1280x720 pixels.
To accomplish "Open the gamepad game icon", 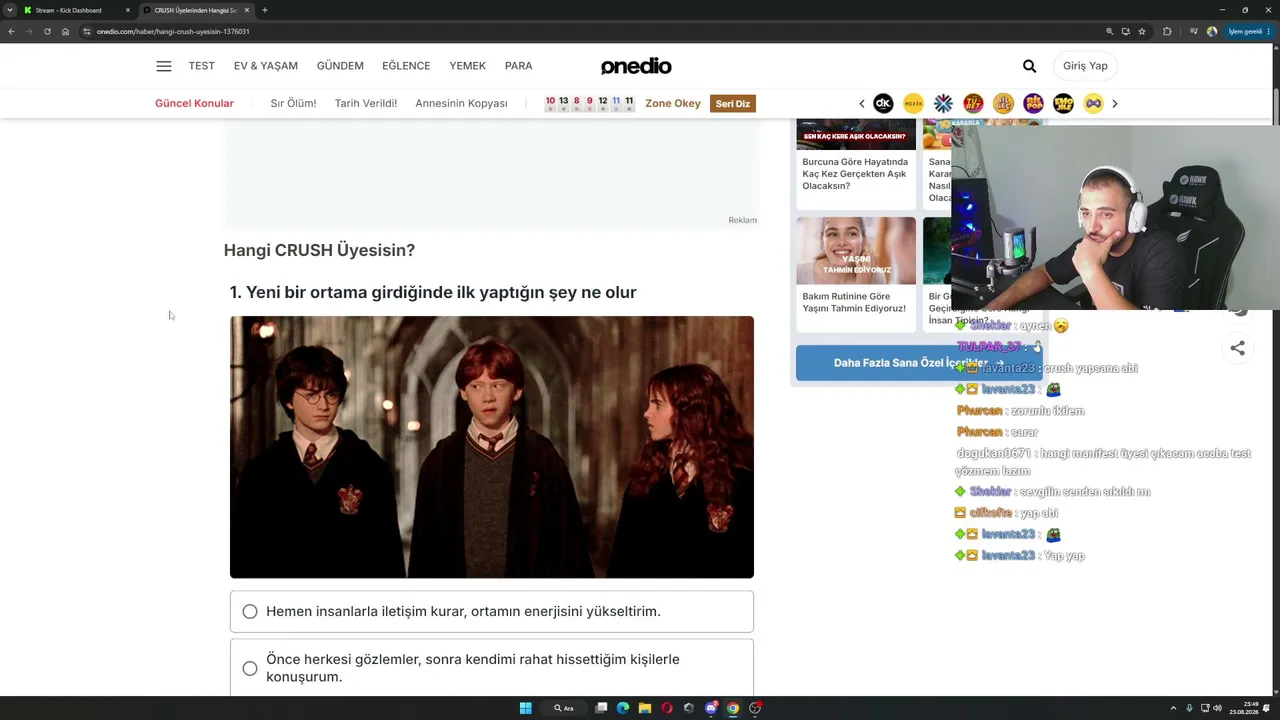I will tap(1093, 103).
